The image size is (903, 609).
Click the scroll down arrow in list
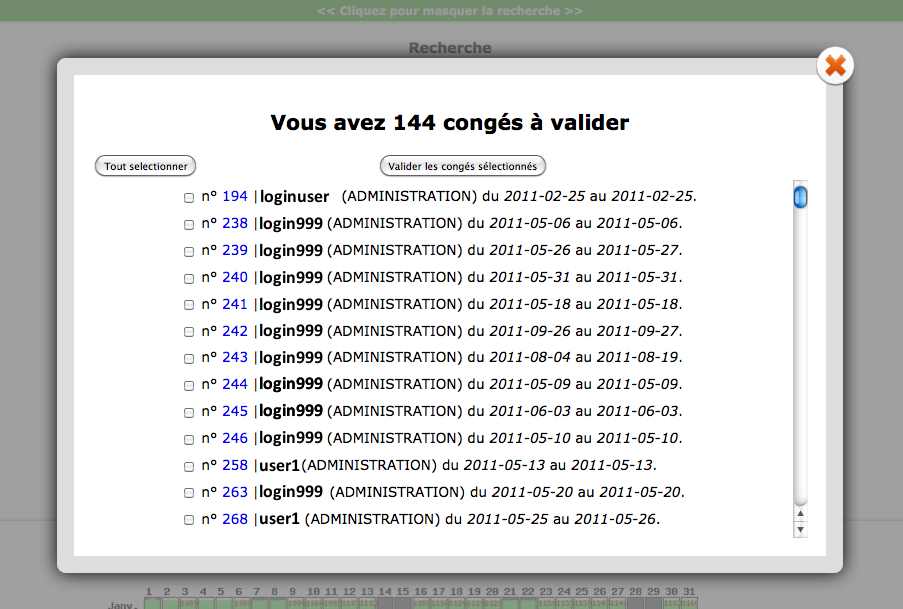[x=800, y=530]
